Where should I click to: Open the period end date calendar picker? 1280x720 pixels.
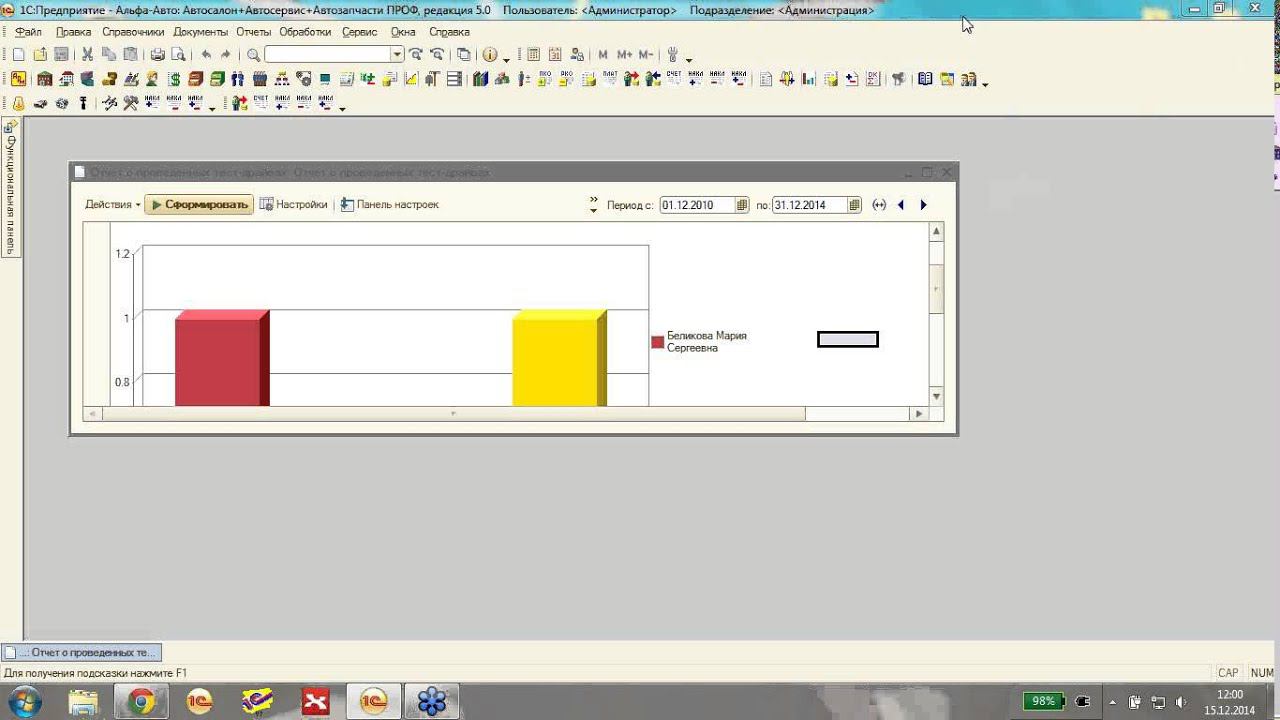854,205
